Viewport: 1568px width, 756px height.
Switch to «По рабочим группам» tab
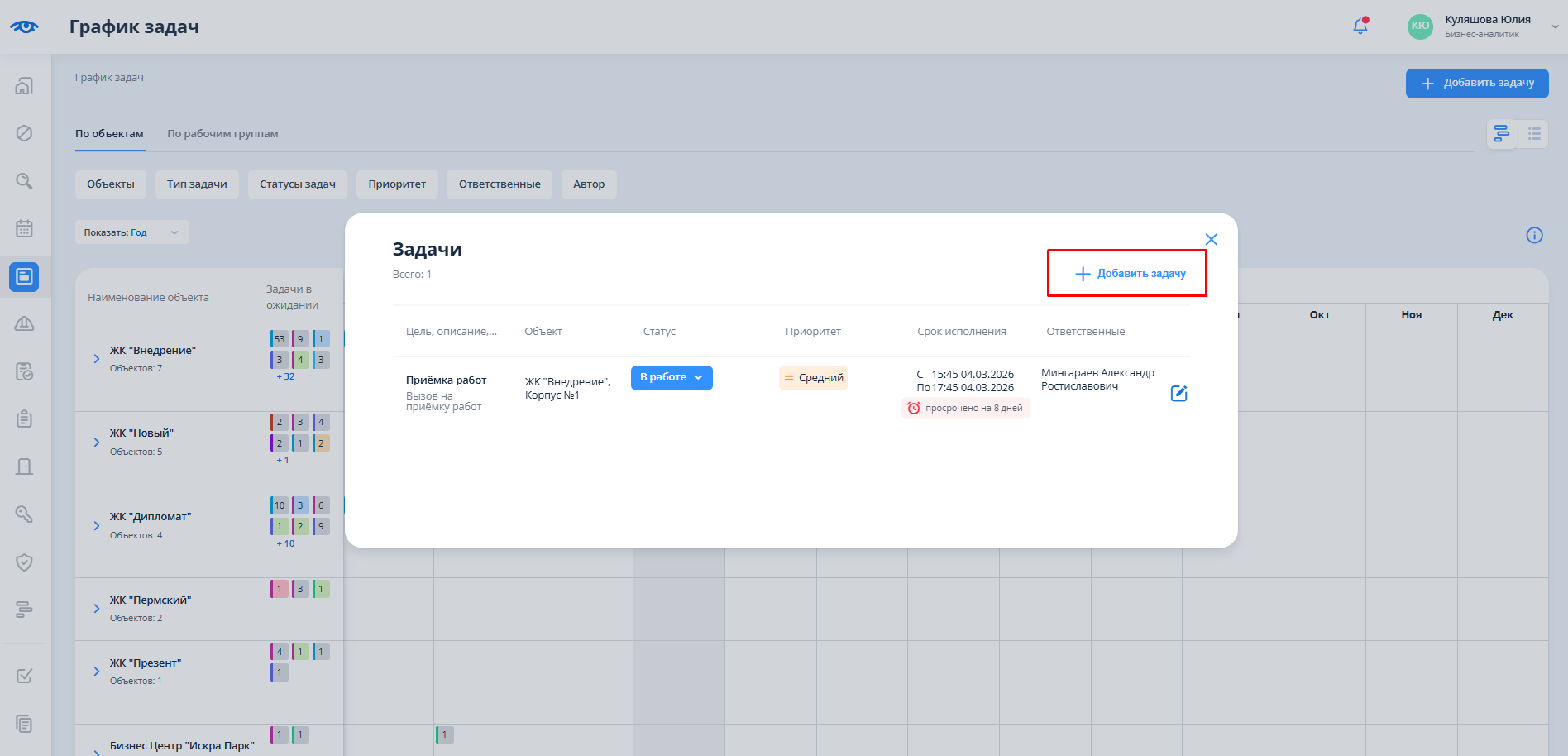pos(222,134)
